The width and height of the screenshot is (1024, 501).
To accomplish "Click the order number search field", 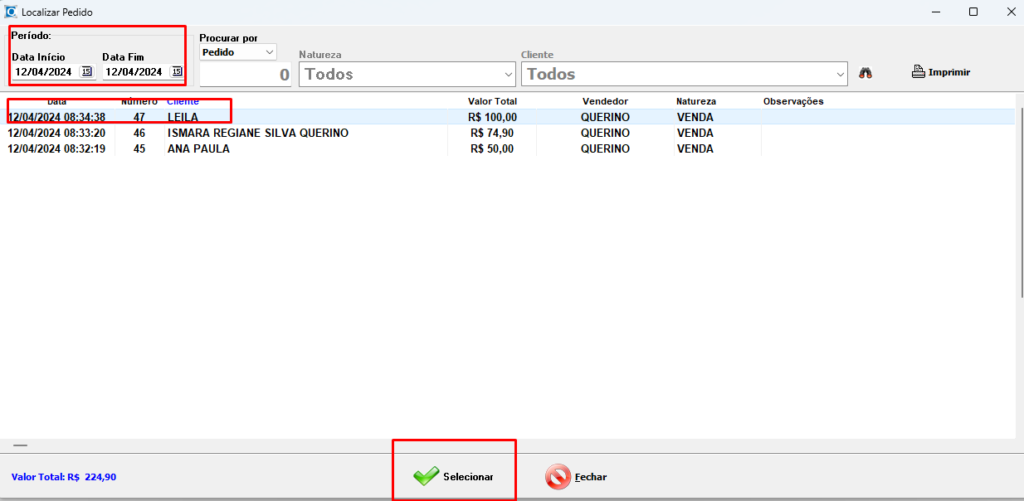I will pos(245,75).
